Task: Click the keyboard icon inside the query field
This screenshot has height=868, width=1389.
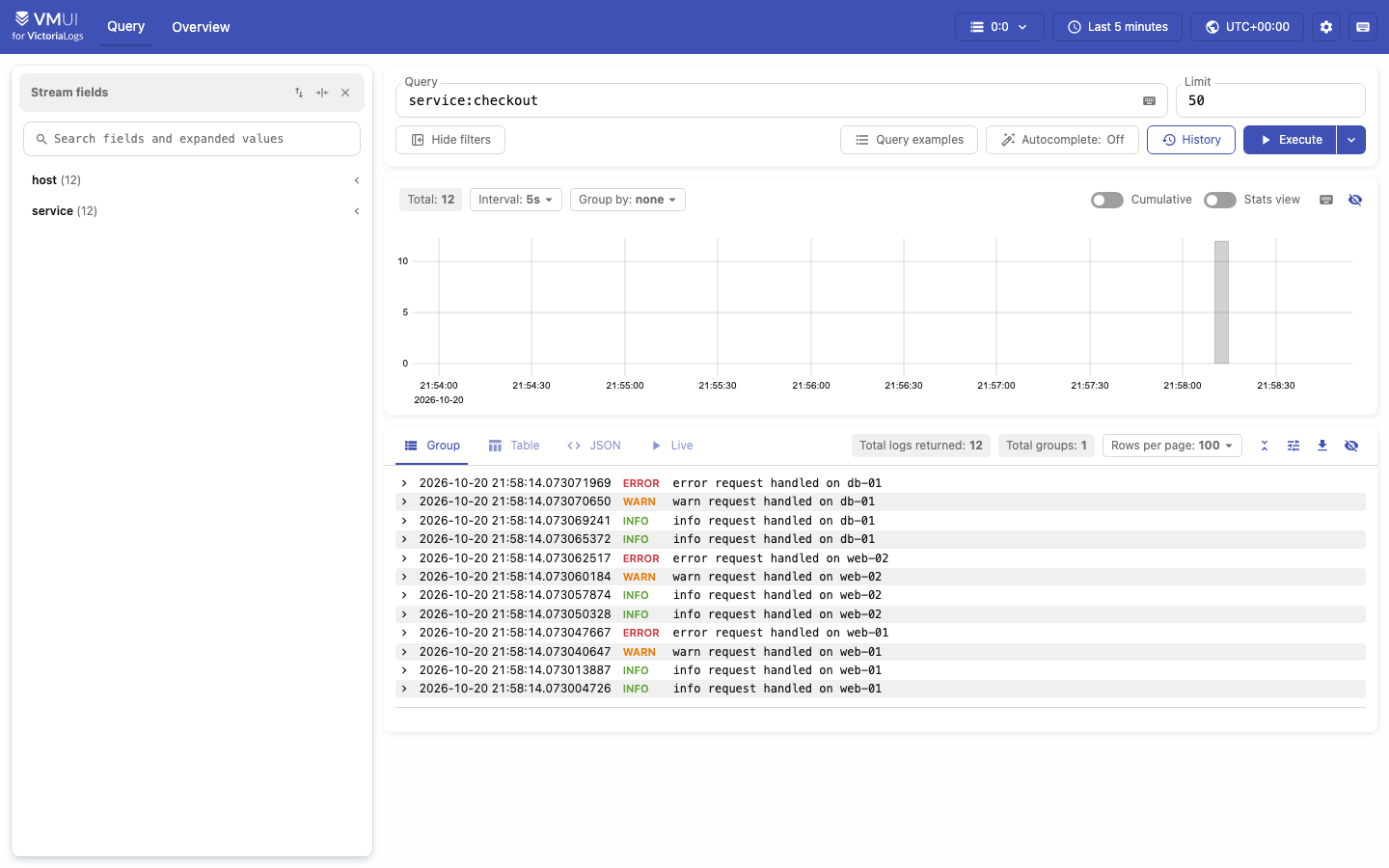Action: 1149,100
